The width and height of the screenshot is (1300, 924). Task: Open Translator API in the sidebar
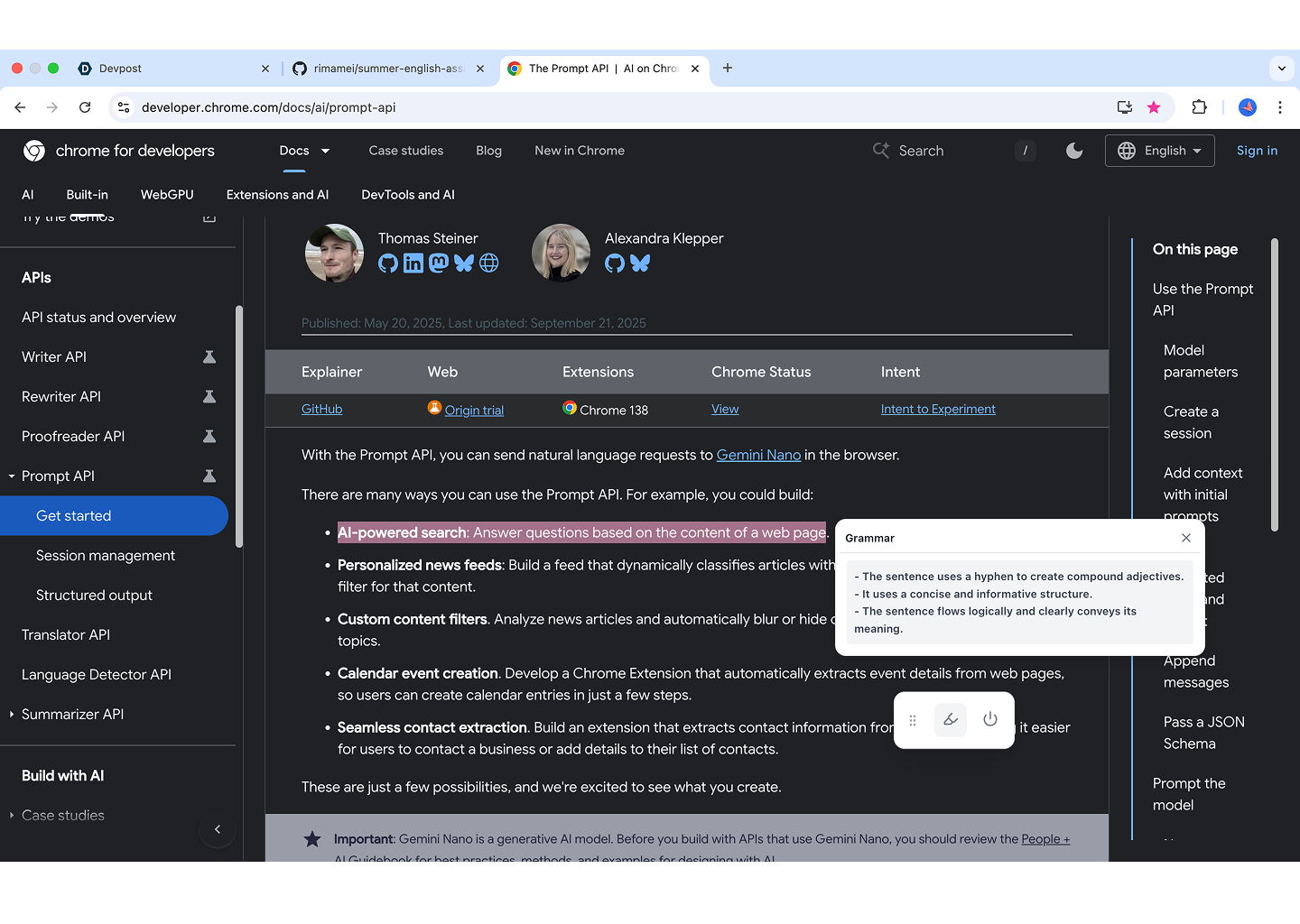click(66, 635)
